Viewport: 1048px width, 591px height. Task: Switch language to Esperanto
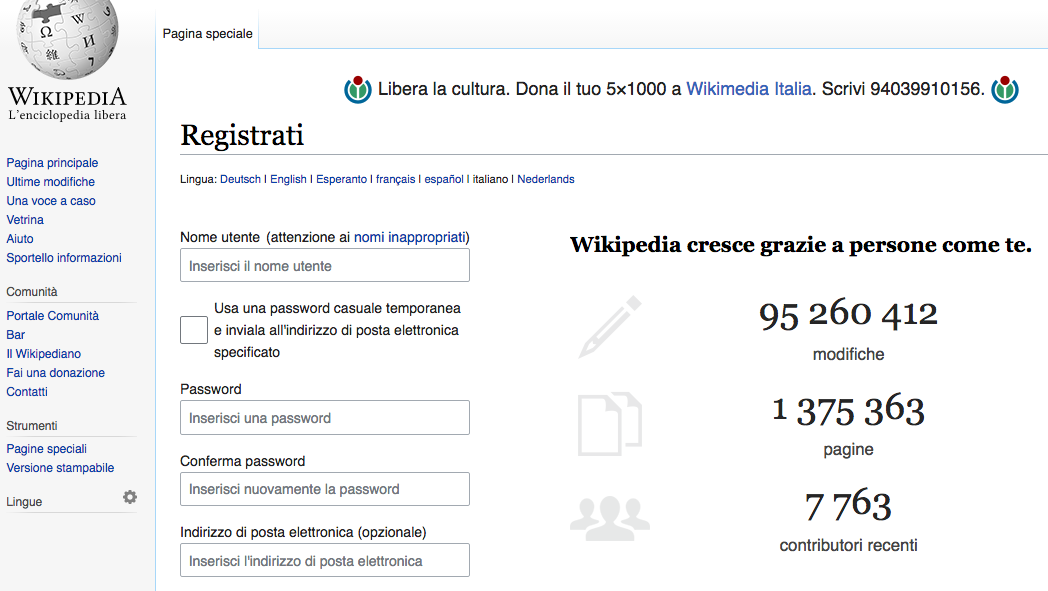342,179
